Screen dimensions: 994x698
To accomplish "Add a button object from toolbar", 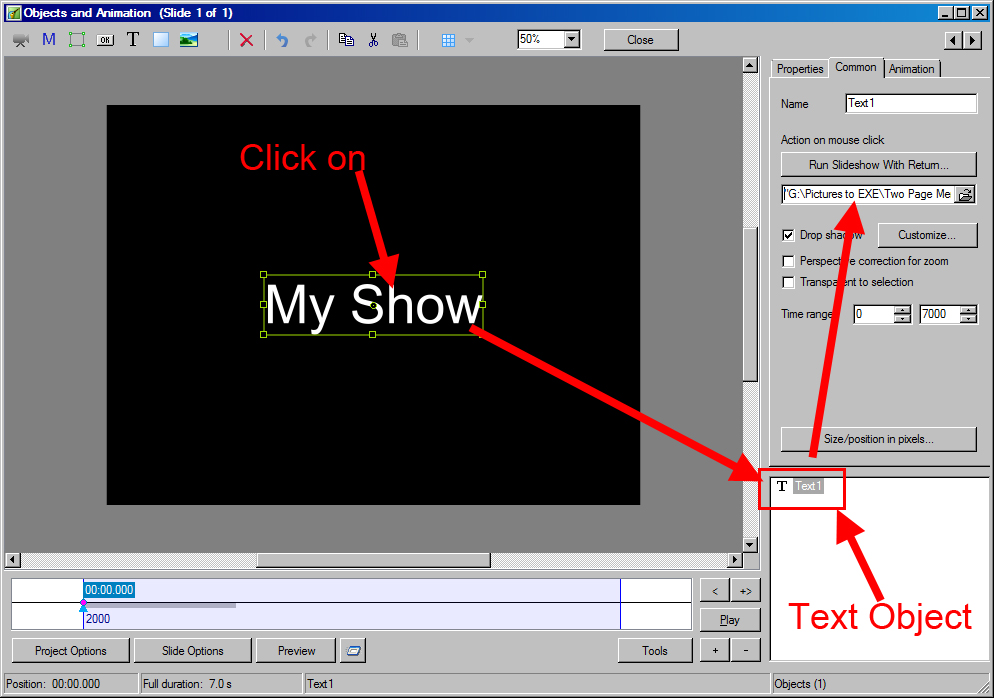I will click(105, 40).
